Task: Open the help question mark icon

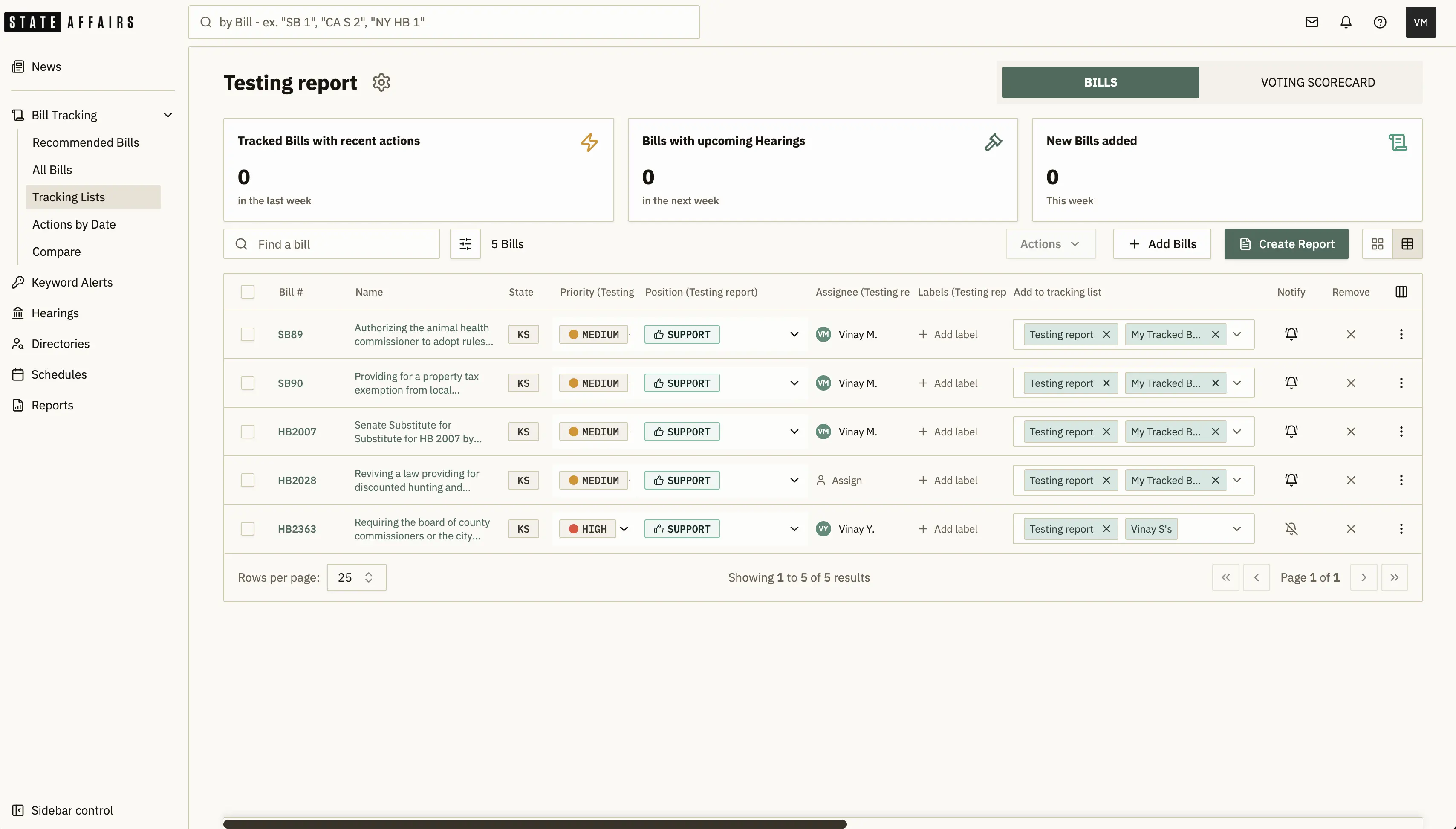Action: click(x=1380, y=22)
